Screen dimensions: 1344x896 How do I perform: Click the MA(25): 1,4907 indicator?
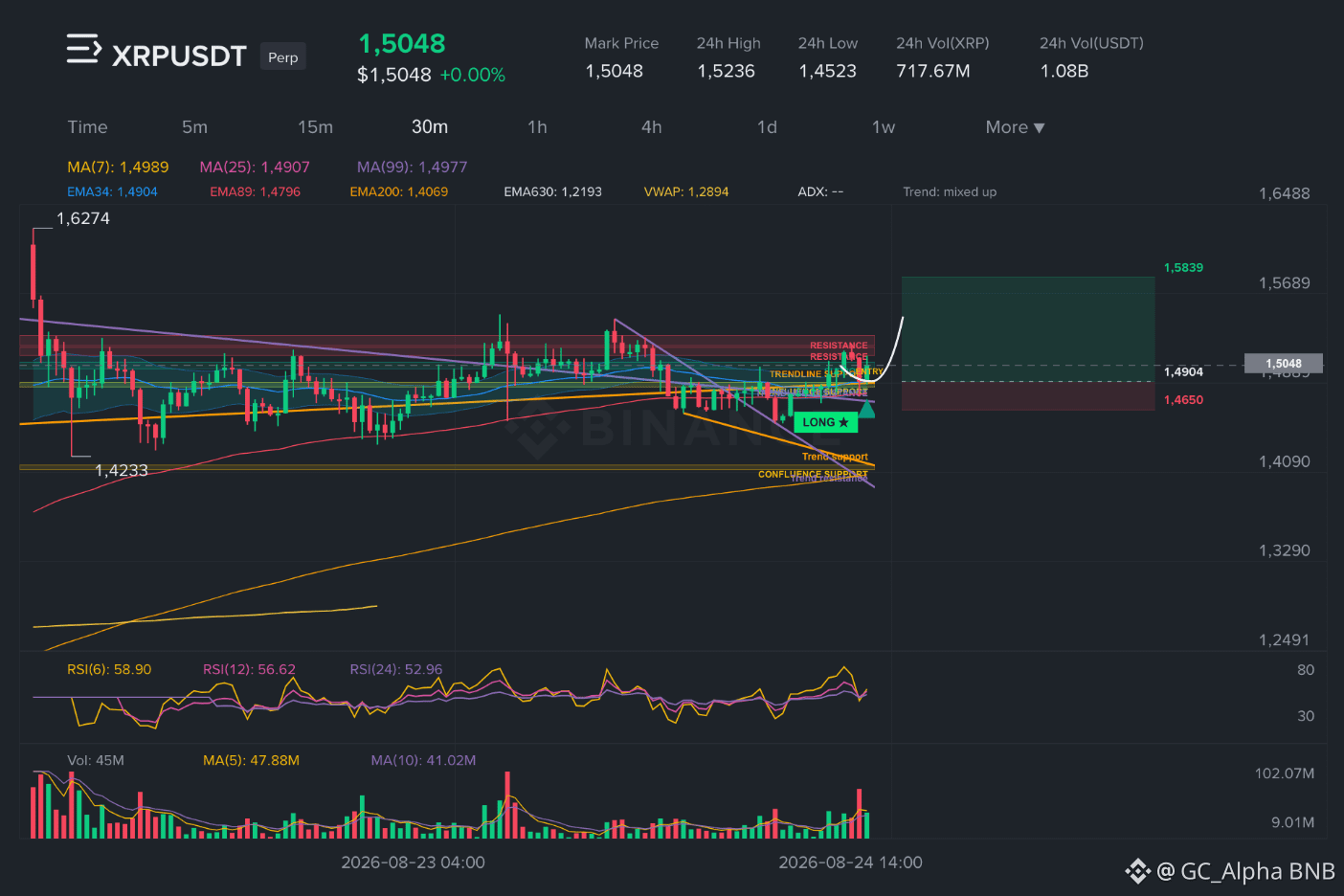[x=255, y=167]
